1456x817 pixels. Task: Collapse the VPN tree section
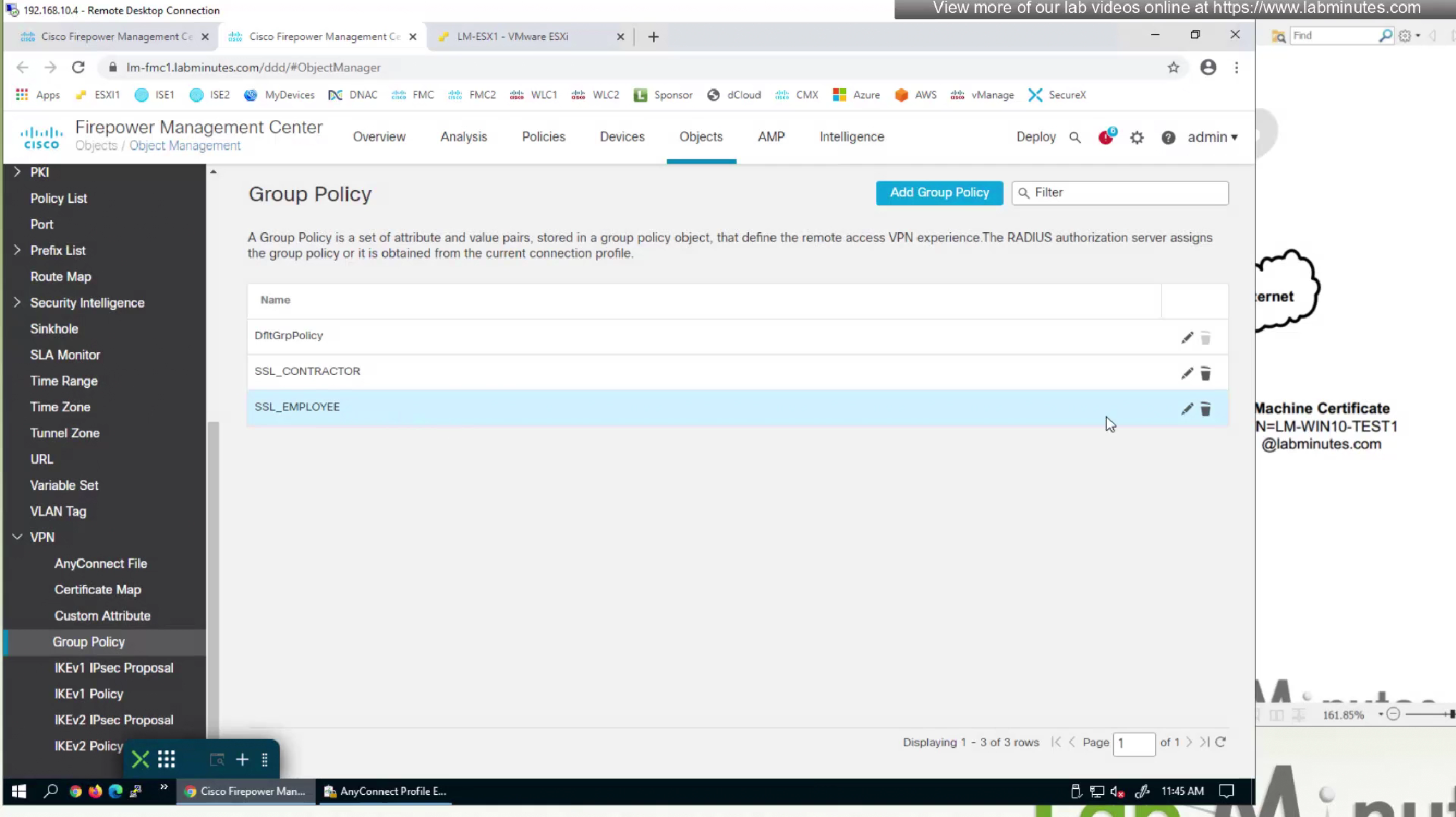pyautogui.click(x=17, y=537)
